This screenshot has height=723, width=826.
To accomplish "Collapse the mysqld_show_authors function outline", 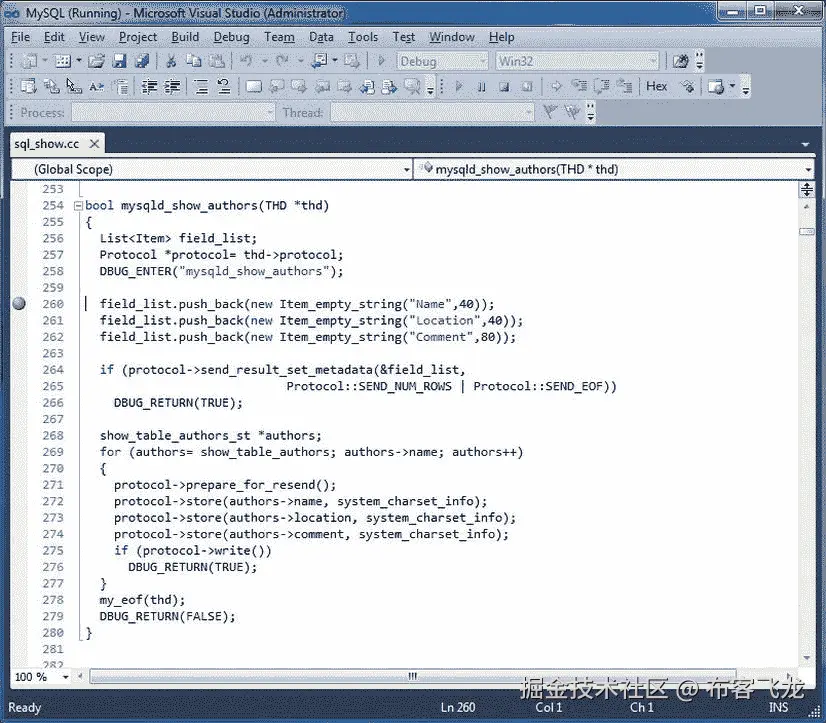I will (x=78, y=206).
